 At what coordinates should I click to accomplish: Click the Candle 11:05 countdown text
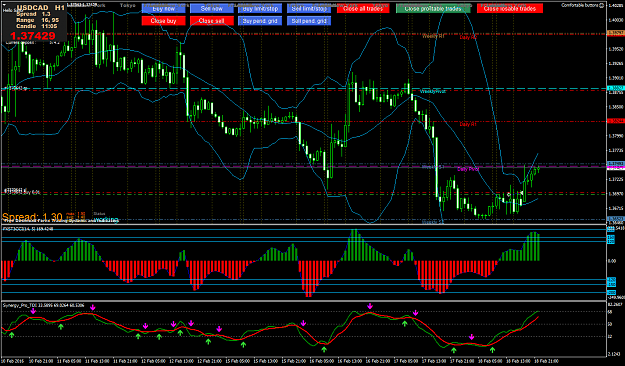[x=37, y=26]
